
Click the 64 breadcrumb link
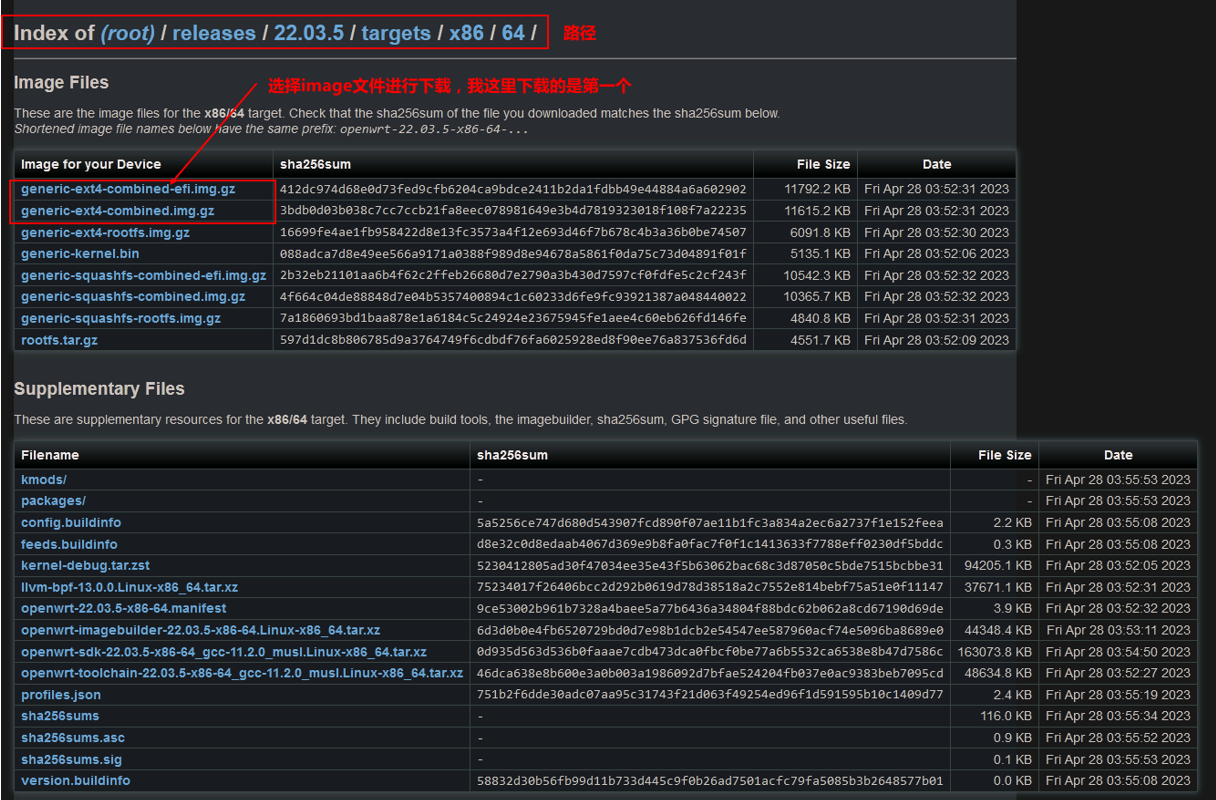[513, 33]
